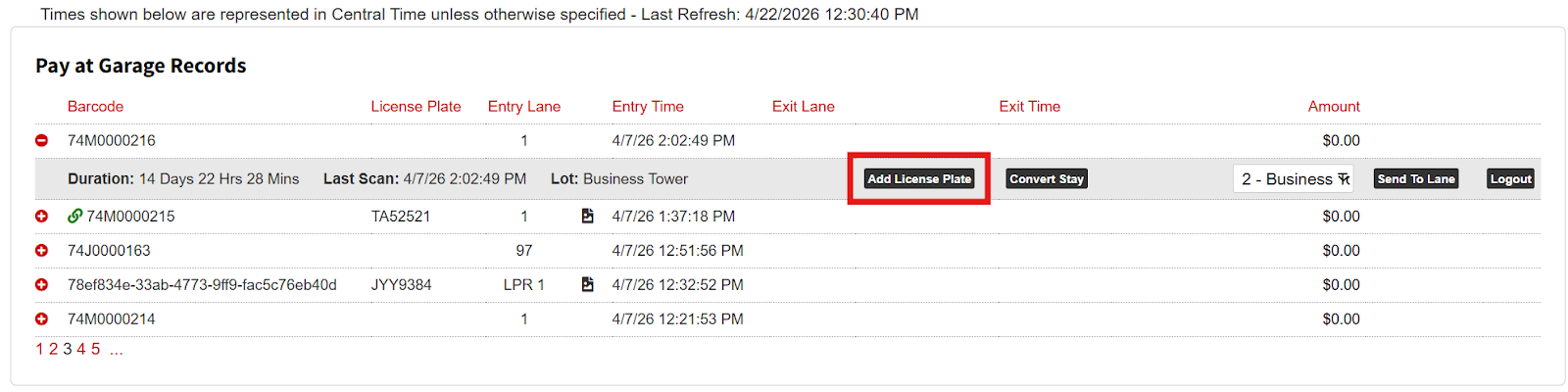Collapse the expanded 74M0000216 record row
The width and height of the screenshot is (1568, 392).
pos(41,141)
